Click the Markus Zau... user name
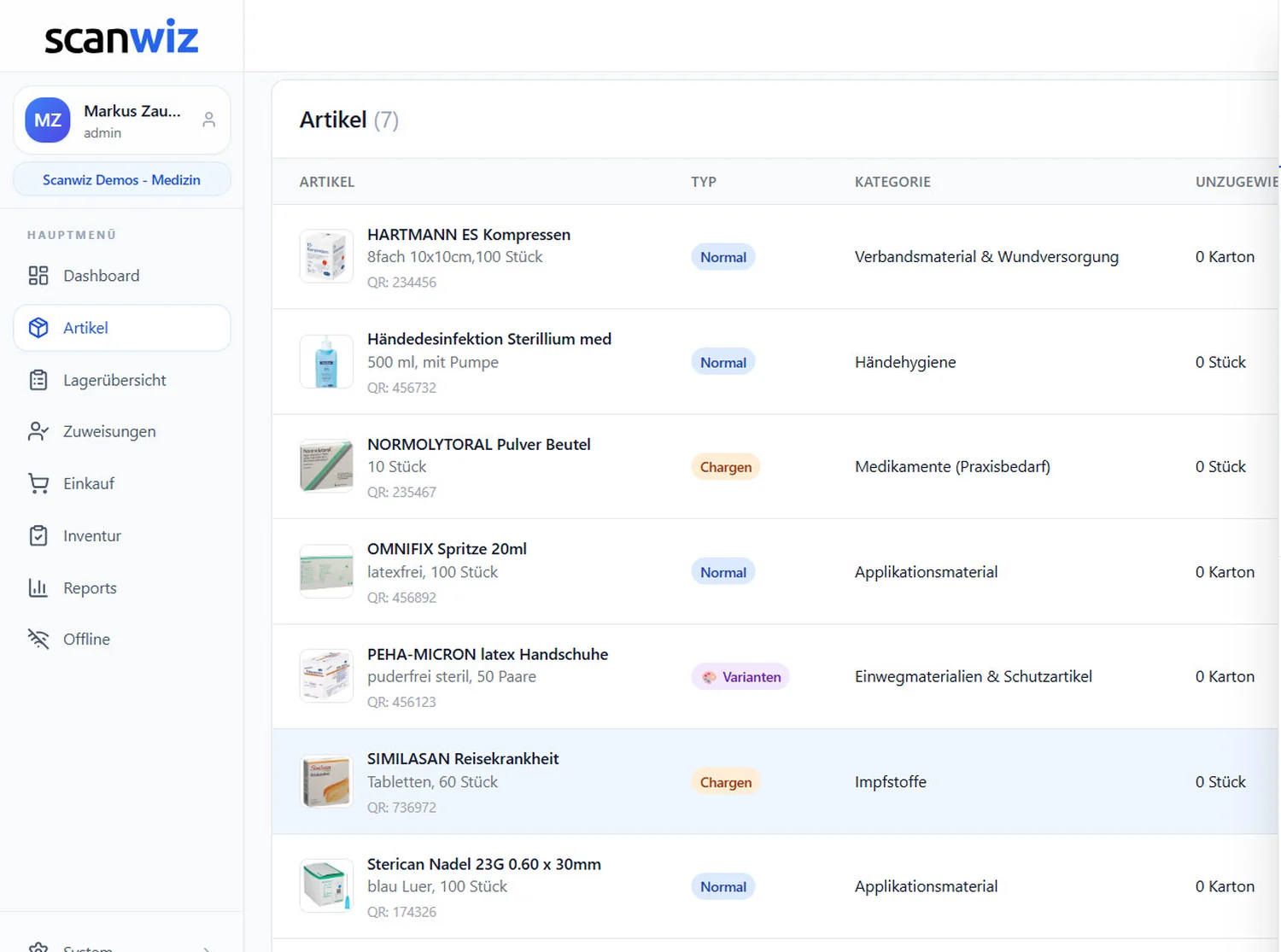This screenshot has height=952, width=1281. [x=132, y=111]
